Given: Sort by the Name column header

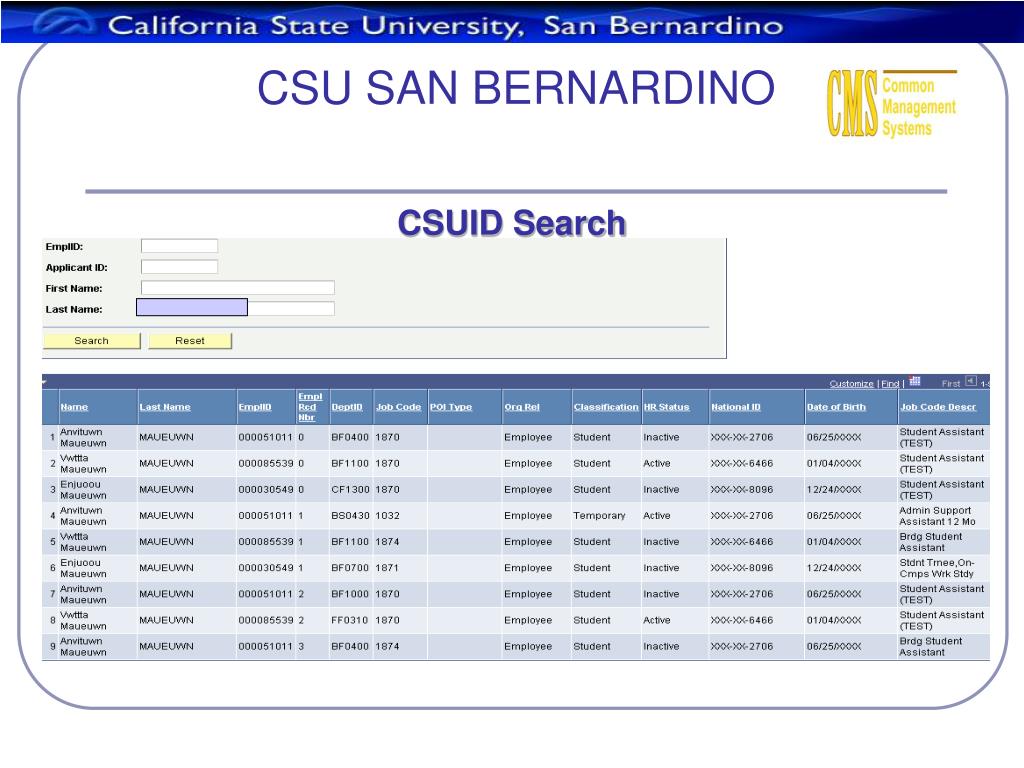Looking at the screenshot, I should (x=74, y=407).
